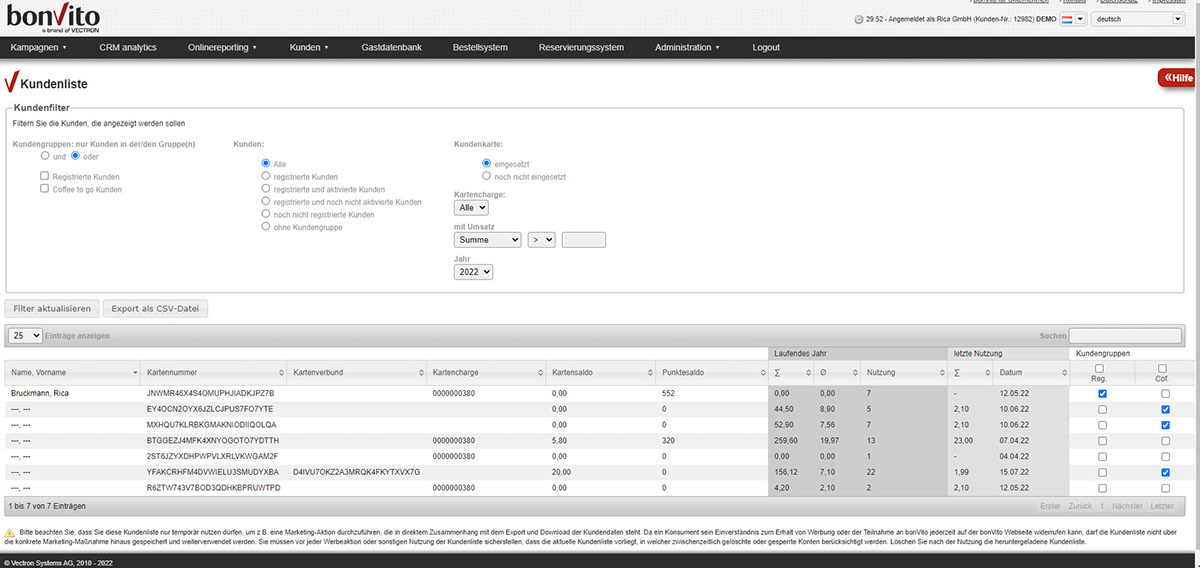This screenshot has width=1200, height=568.
Task: Toggle Cof. checkbox for card EY4OCN2OYX6JZLCJPUS7FO7YTE
Action: tap(1165, 409)
